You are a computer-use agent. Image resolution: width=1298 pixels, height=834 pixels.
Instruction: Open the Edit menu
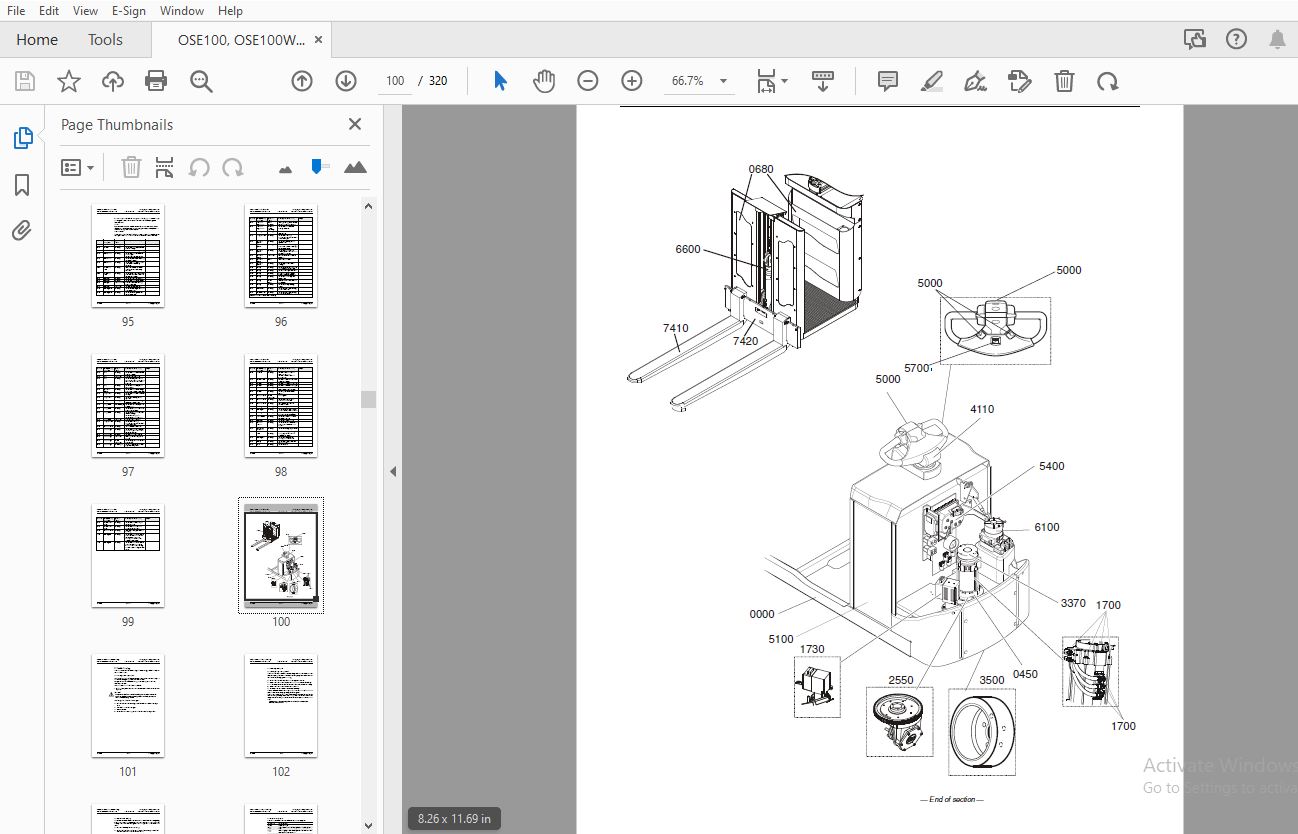point(49,10)
